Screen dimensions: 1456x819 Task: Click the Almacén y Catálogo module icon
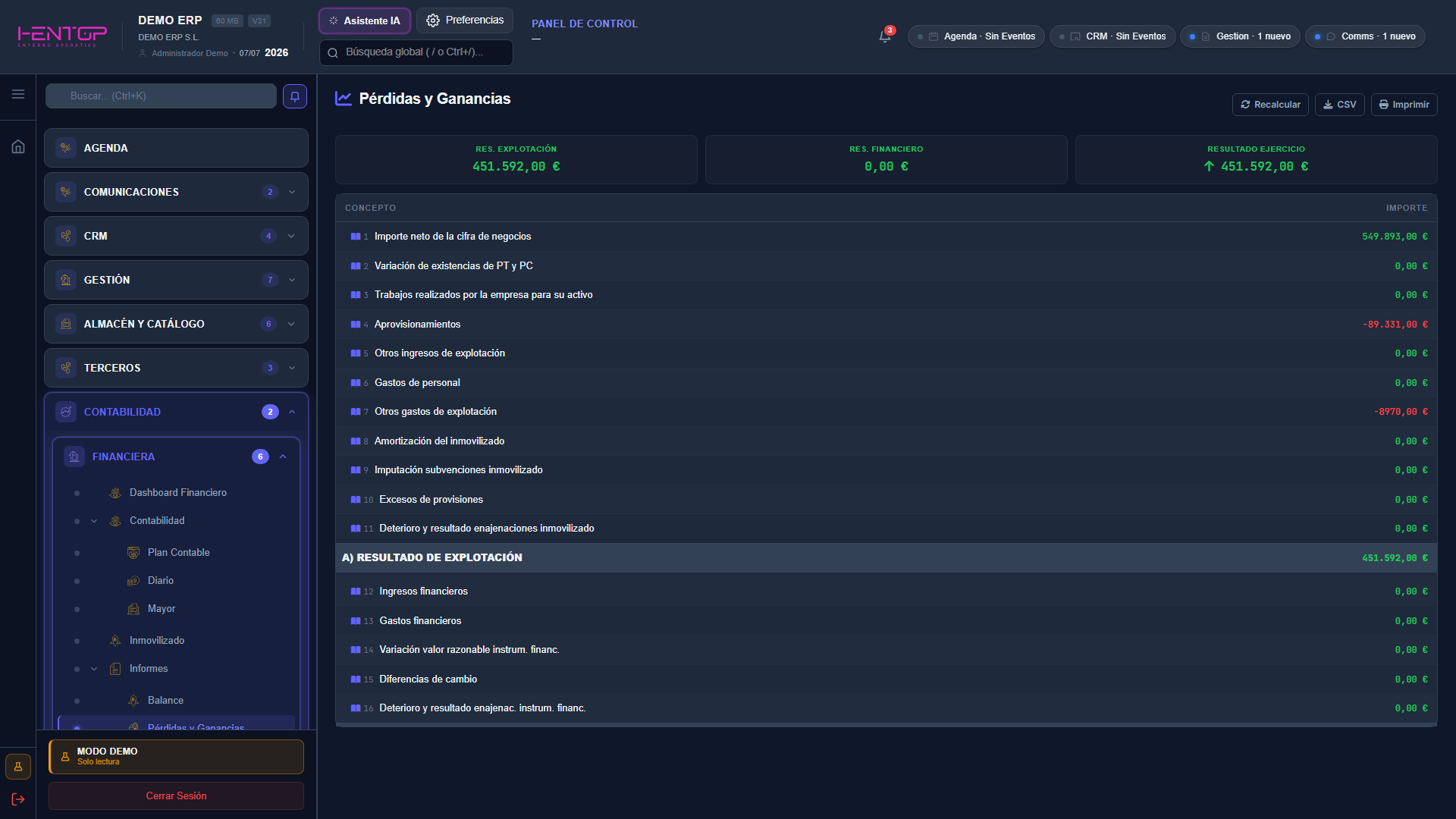(66, 324)
